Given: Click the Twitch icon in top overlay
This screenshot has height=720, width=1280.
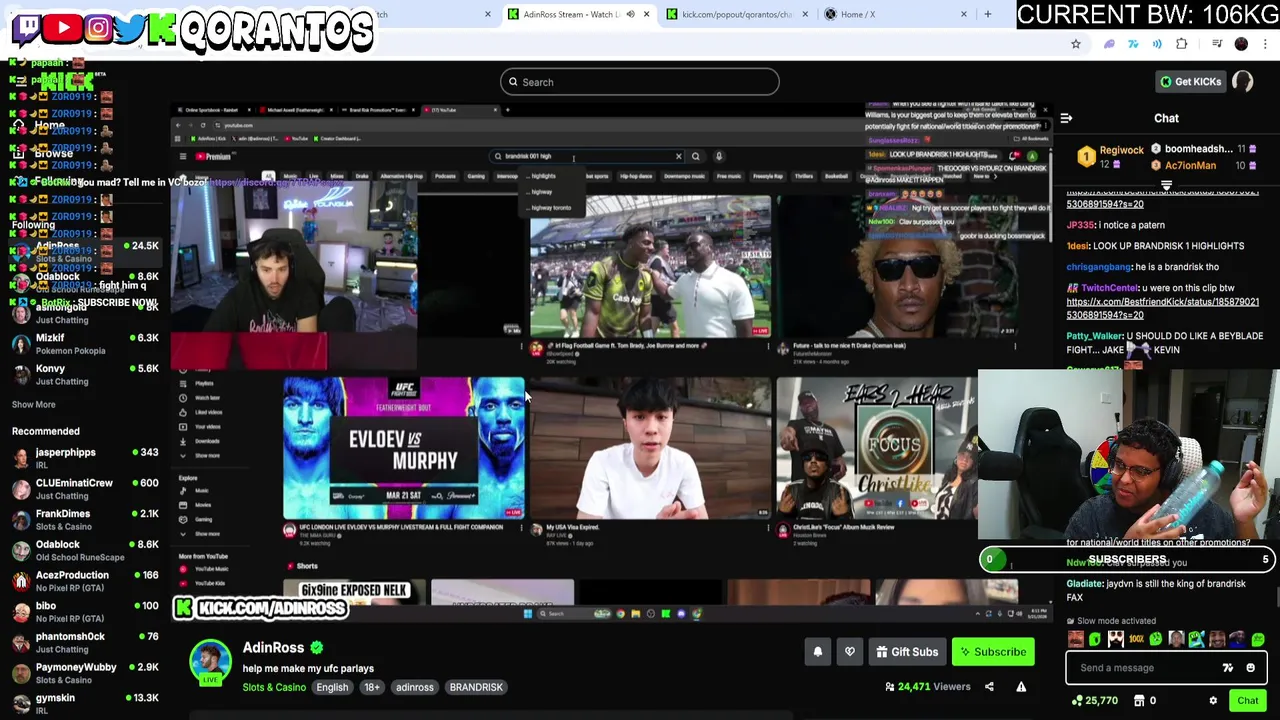Looking at the screenshot, I should tap(26, 28).
